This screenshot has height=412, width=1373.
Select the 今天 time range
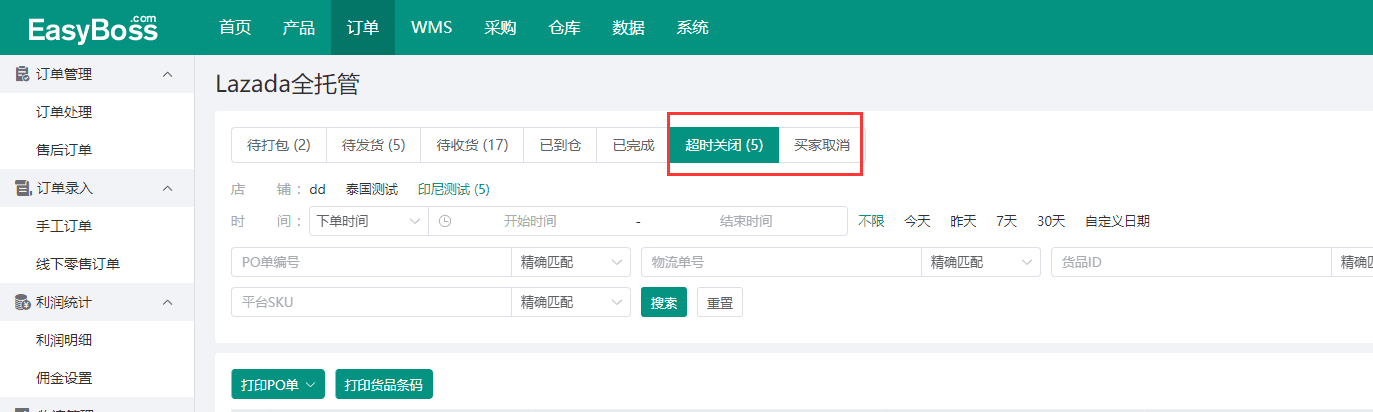click(917, 221)
